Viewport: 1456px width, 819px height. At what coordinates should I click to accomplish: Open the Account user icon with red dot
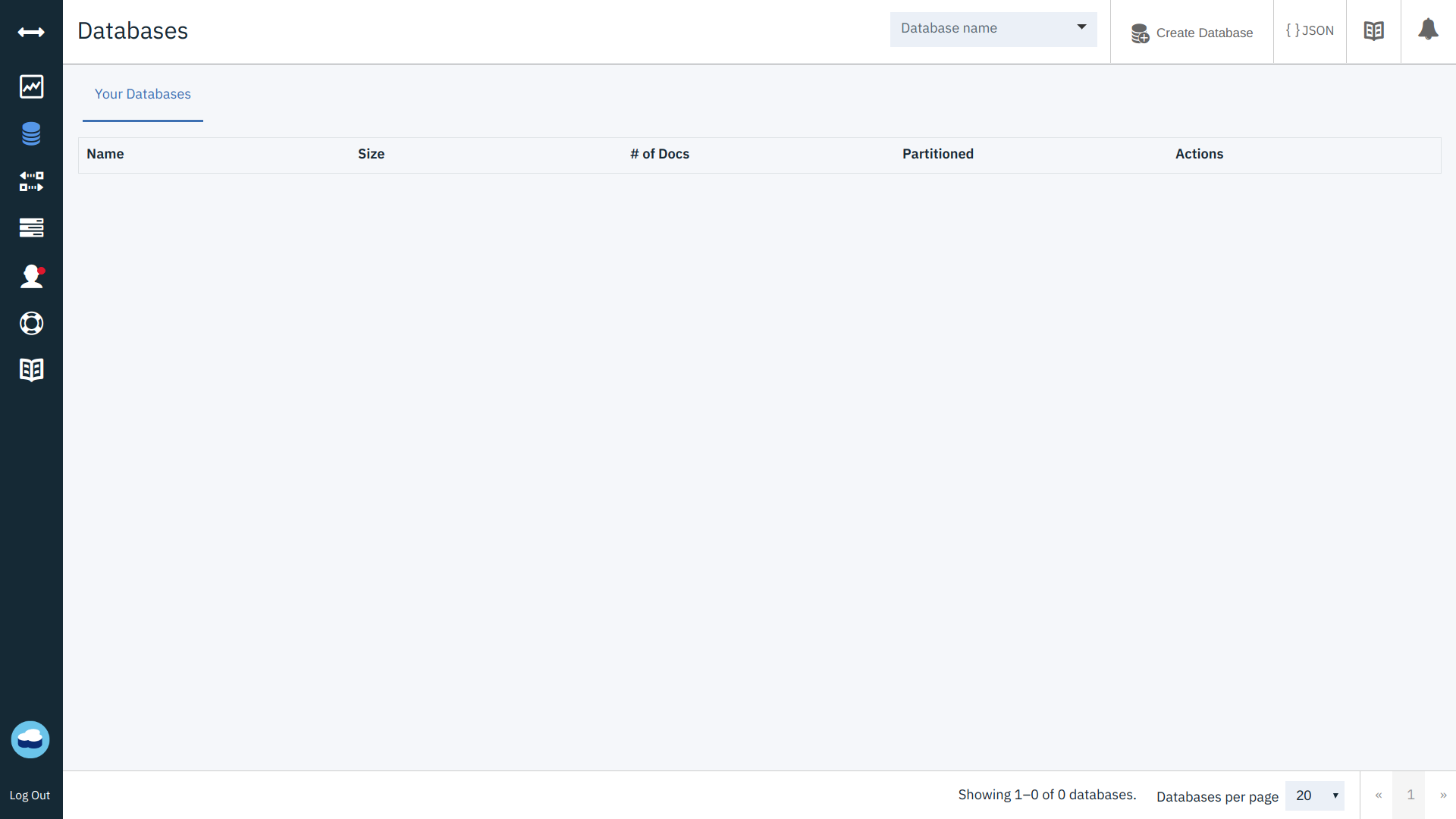click(x=31, y=276)
